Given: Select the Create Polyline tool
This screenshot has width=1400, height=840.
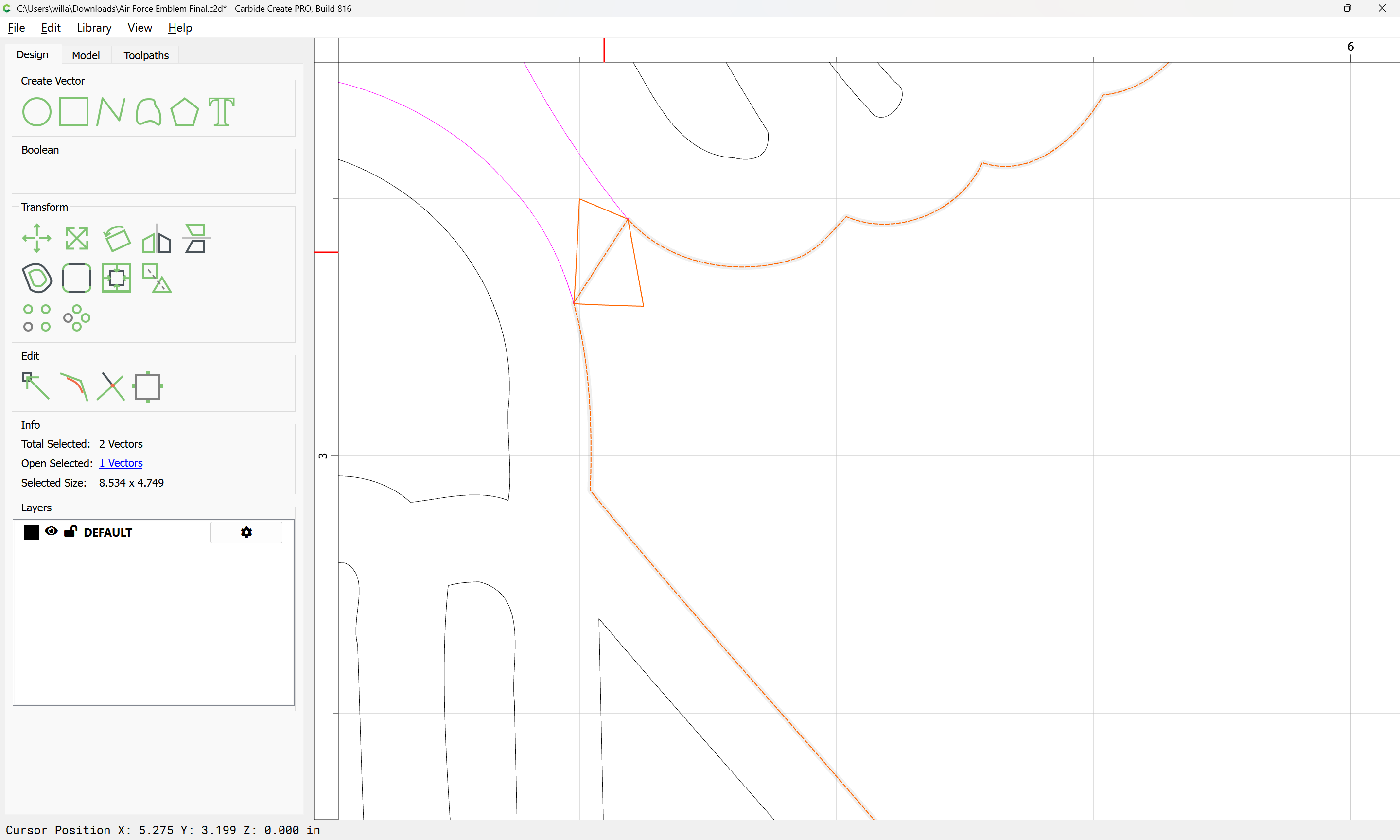Looking at the screenshot, I should 111,111.
